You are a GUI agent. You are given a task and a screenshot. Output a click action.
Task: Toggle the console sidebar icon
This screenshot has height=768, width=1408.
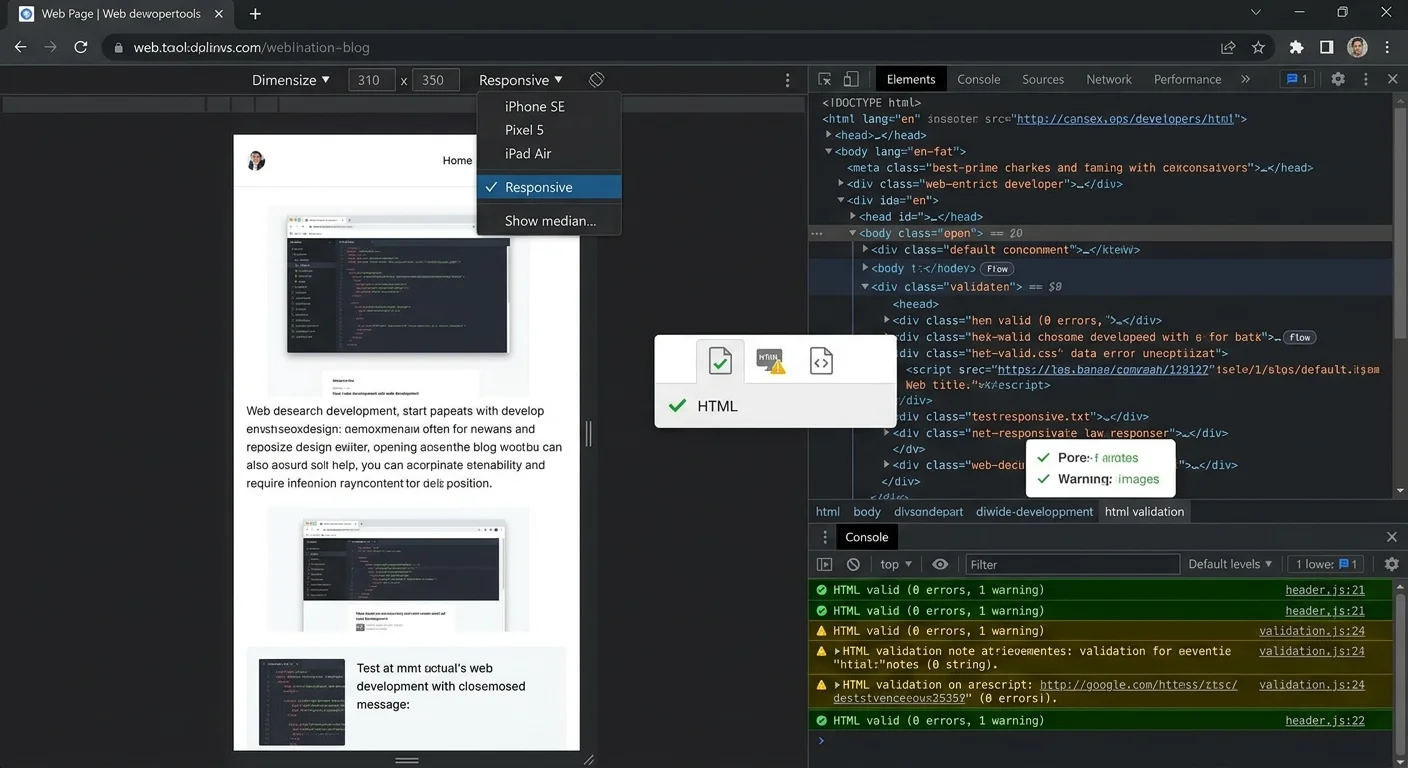coord(825,564)
